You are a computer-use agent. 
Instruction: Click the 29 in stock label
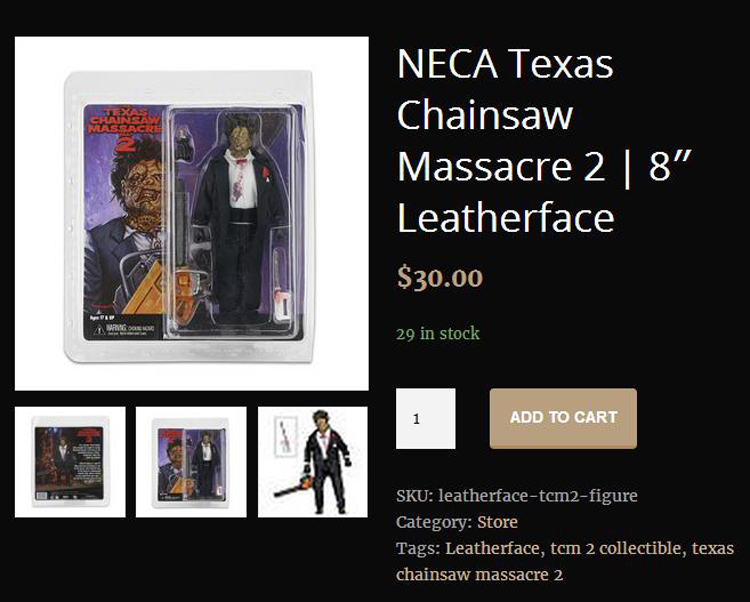click(x=438, y=333)
